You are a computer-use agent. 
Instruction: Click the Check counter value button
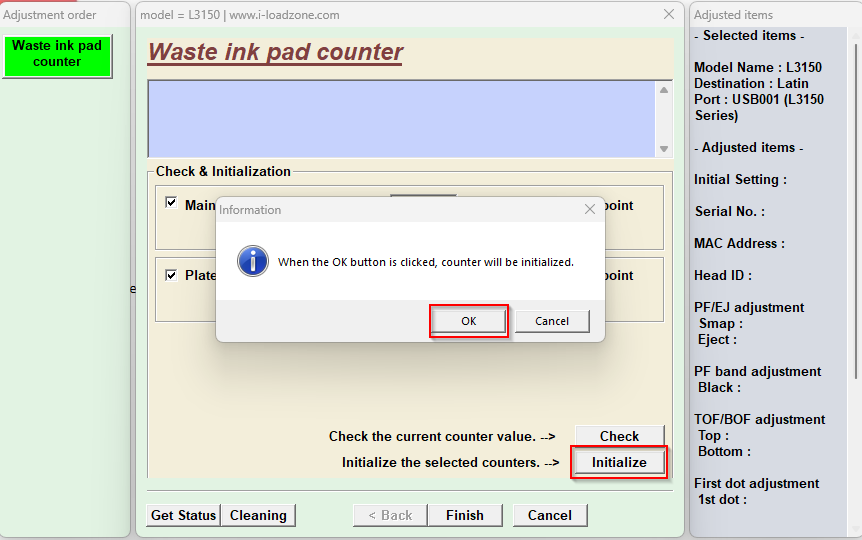coord(619,436)
